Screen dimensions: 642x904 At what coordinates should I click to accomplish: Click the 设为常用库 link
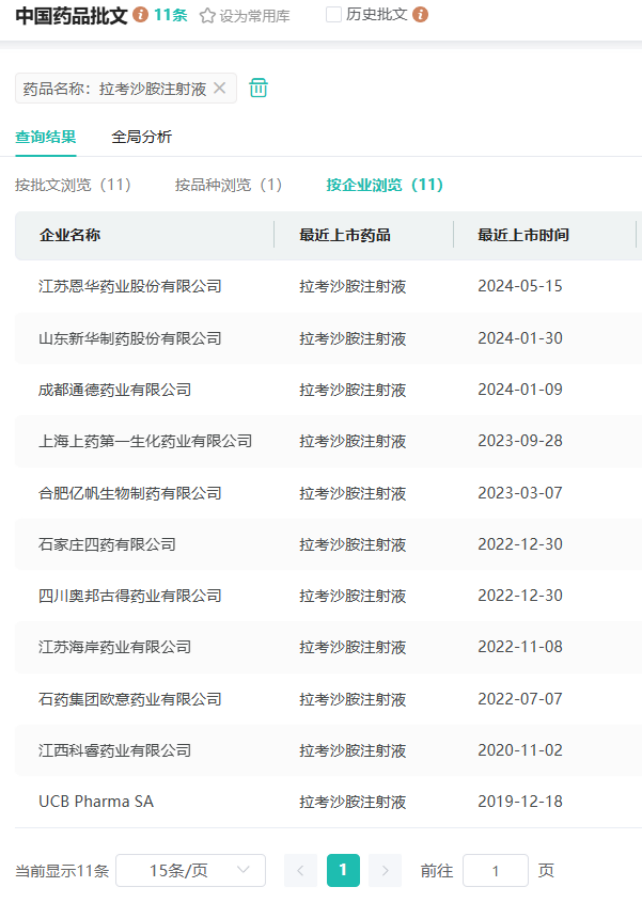pyautogui.click(x=254, y=16)
